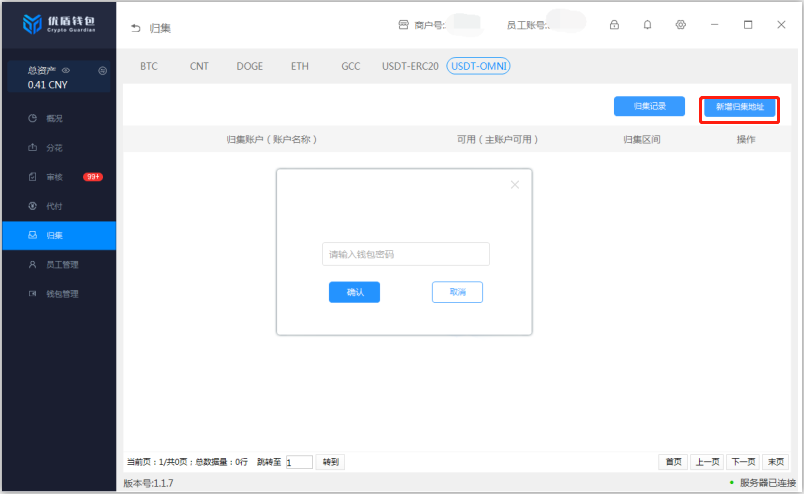This screenshot has width=804, height=494.
Task: Go to 代付 in sidebar
Action: tap(53, 206)
